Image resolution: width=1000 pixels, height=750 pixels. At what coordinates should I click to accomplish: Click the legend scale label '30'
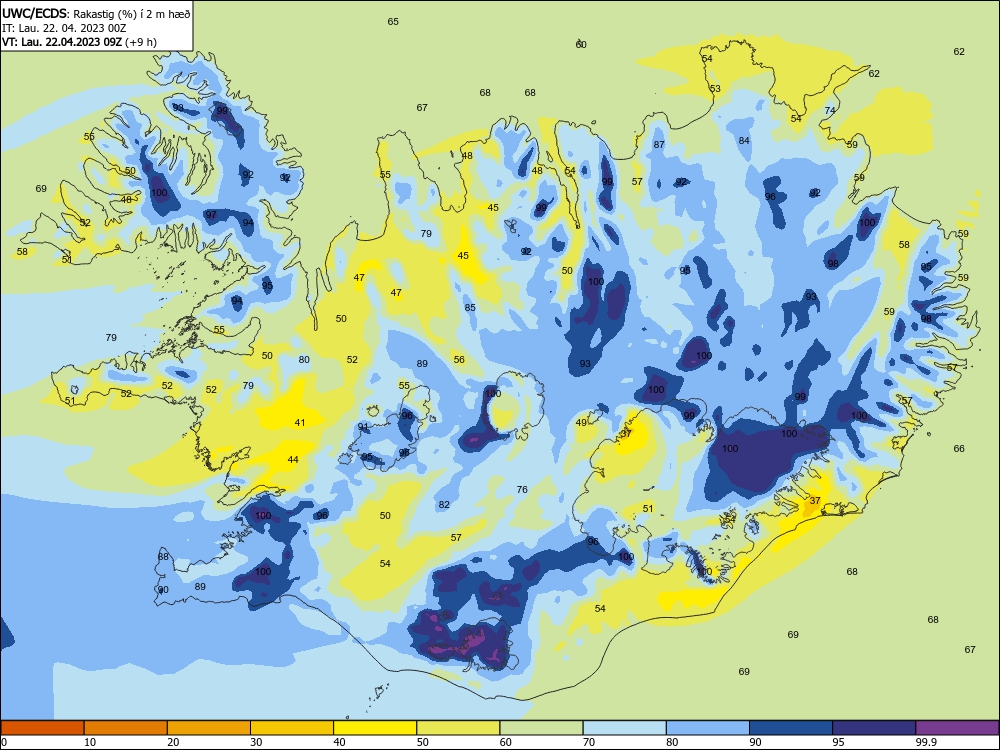click(x=256, y=742)
